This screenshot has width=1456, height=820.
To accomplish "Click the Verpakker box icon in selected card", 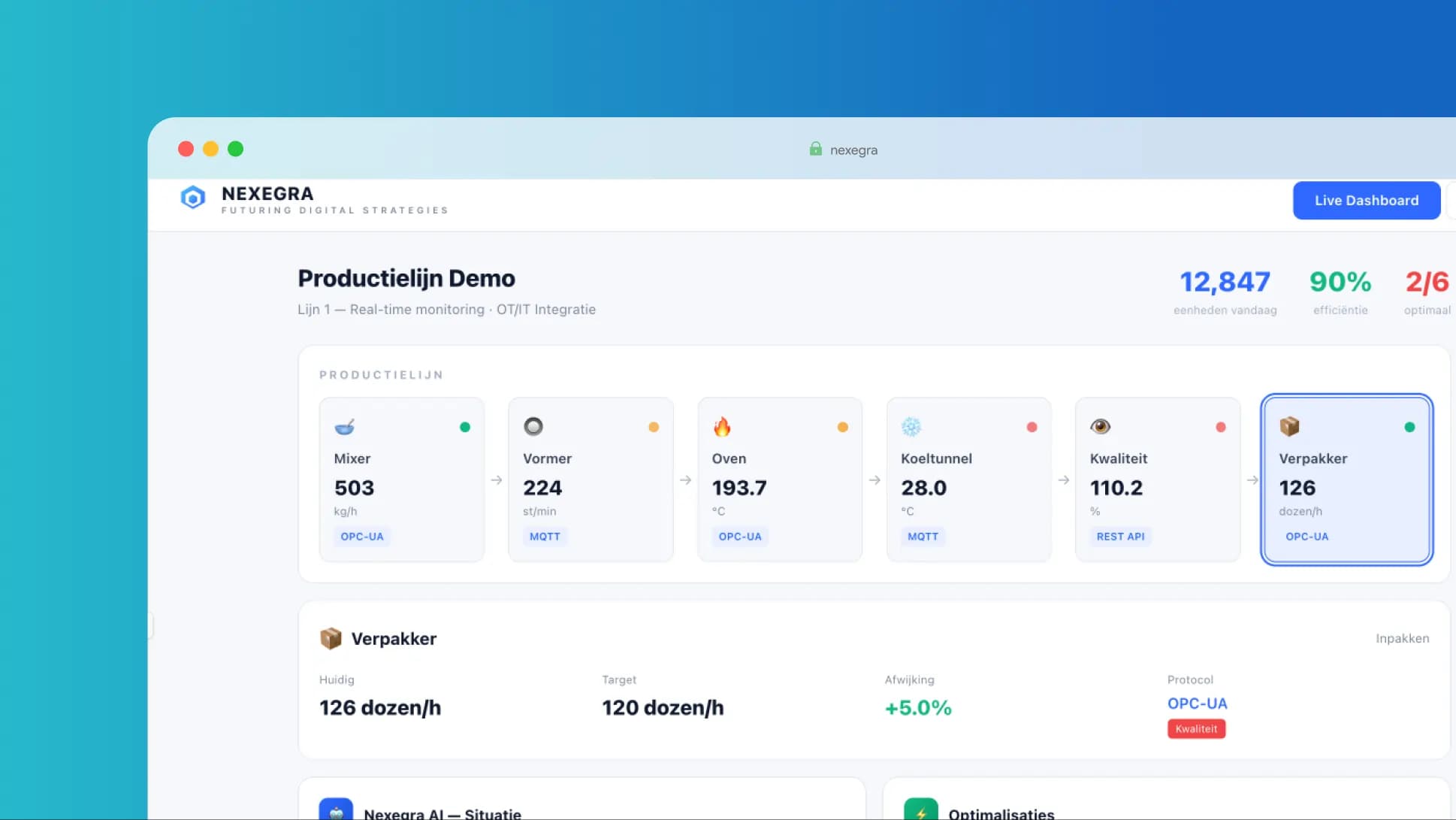I will pyautogui.click(x=1289, y=426).
